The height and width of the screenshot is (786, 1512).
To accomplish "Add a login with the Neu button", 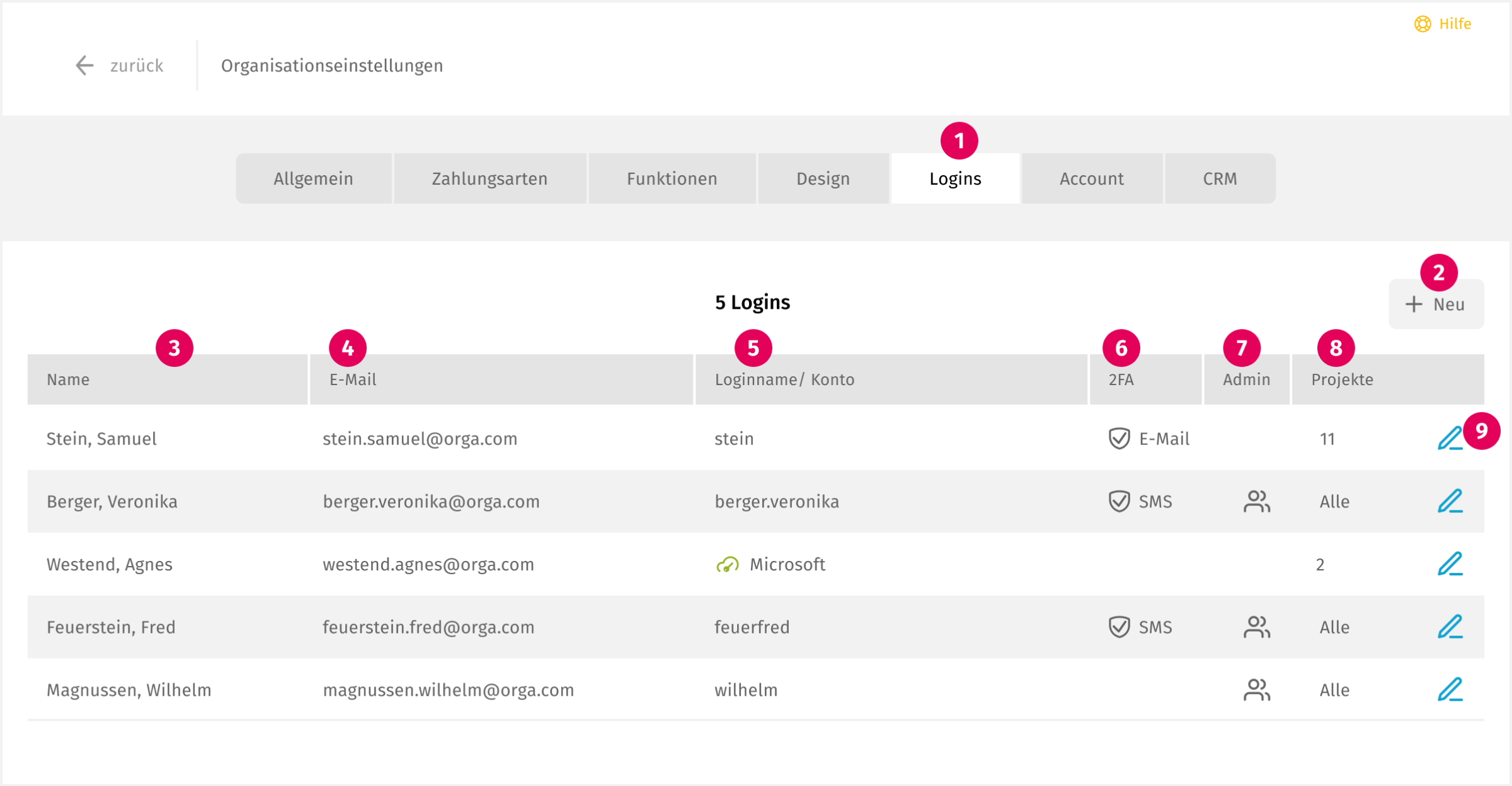I will pos(1436,304).
